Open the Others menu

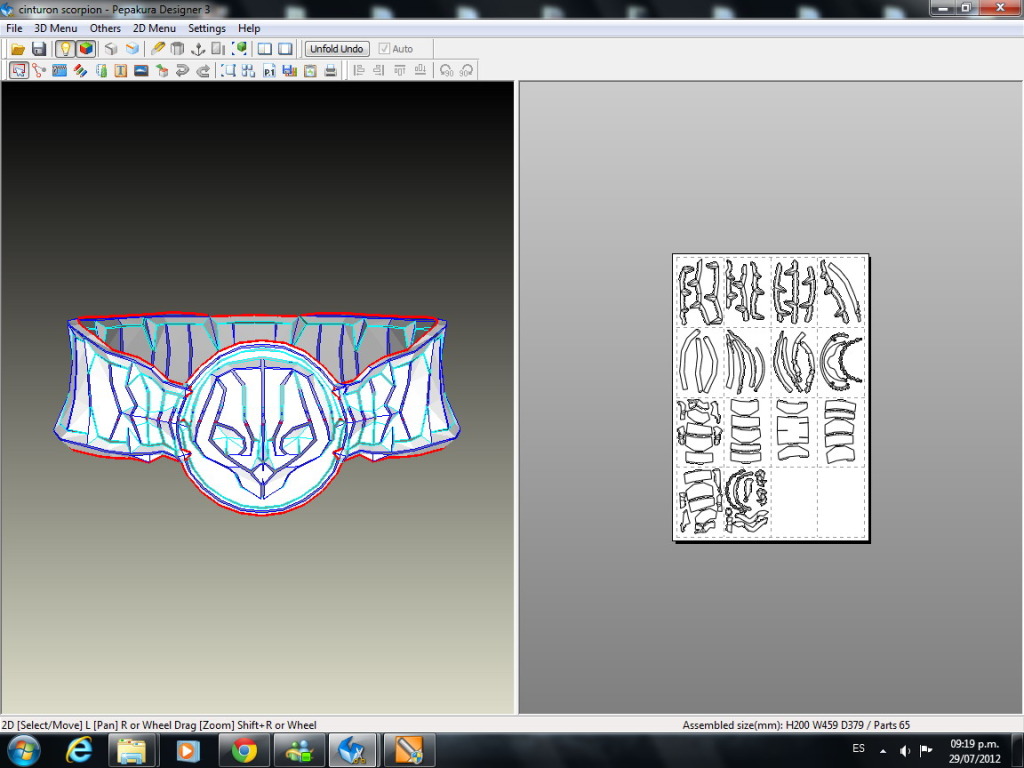pos(105,28)
